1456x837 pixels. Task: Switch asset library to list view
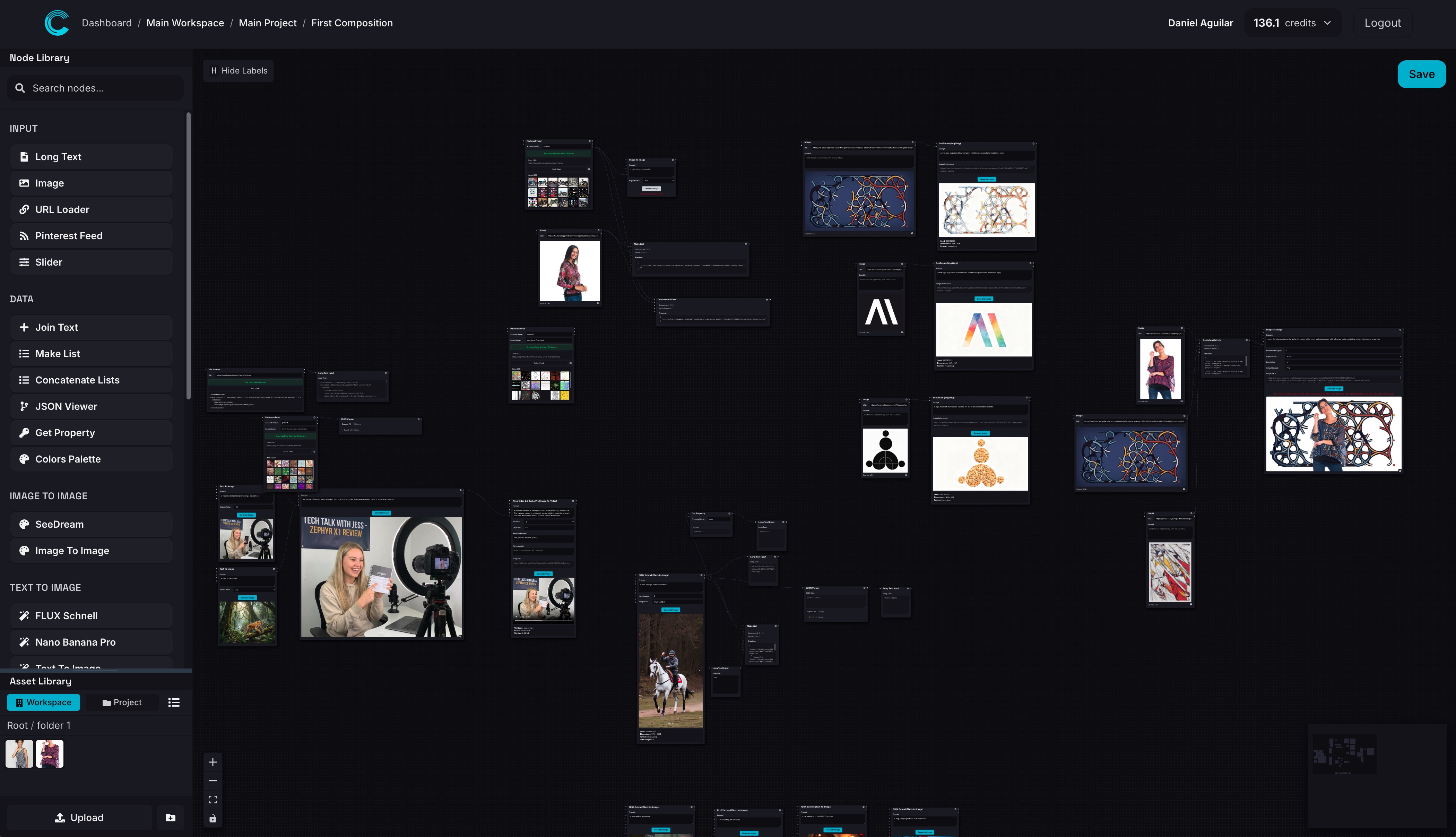pos(174,702)
